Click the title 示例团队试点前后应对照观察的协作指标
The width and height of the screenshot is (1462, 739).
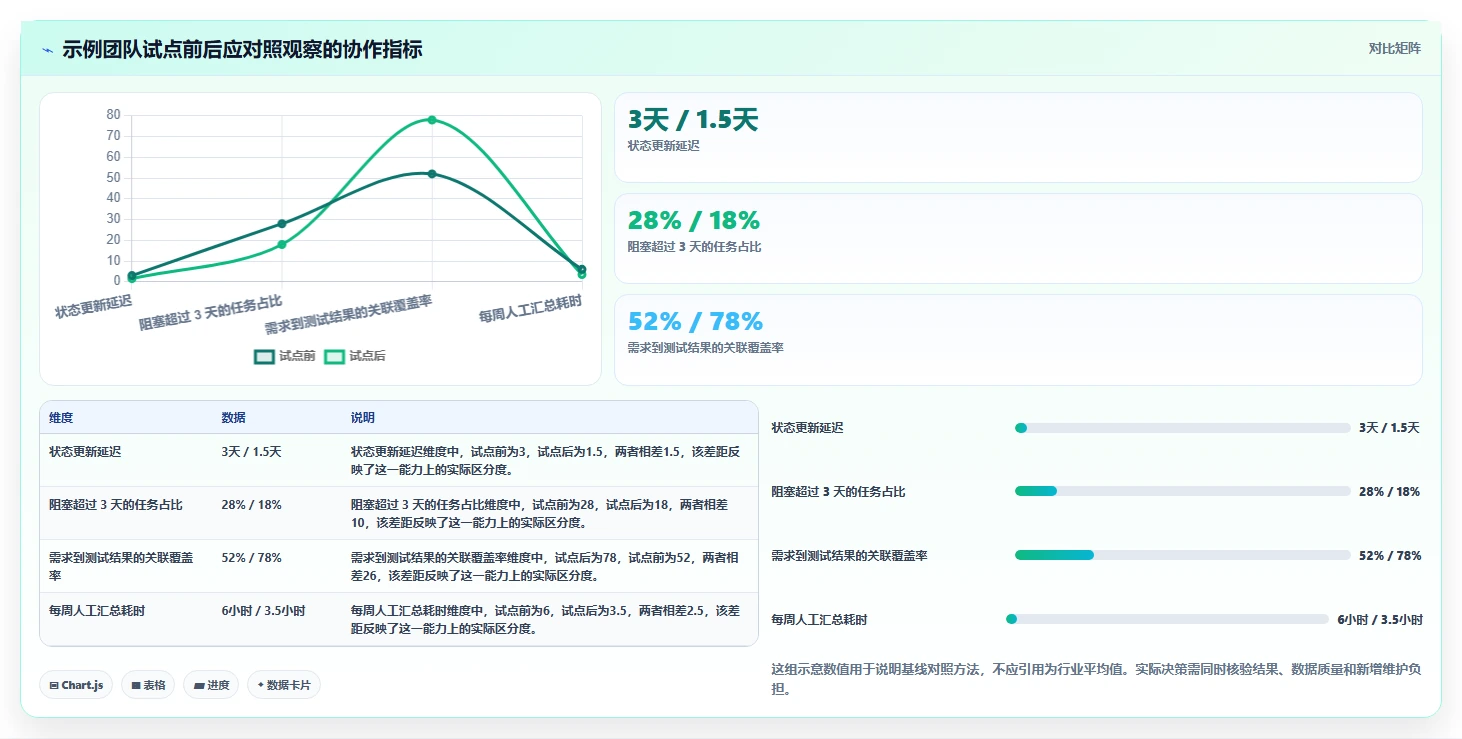pos(242,49)
